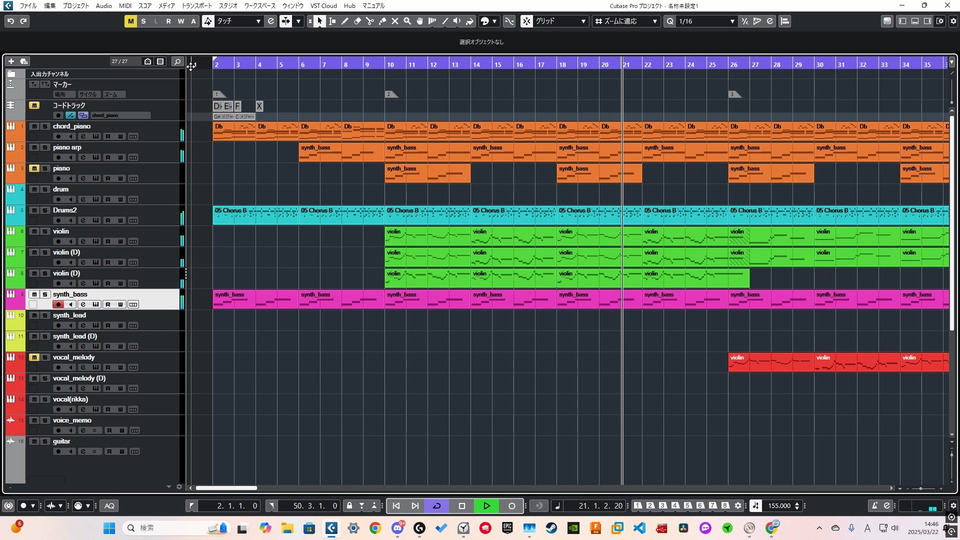The height and width of the screenshot is (540, 960).
Task: Toggle Solo on the synth_bass track
Action: [x=44, y=294]
